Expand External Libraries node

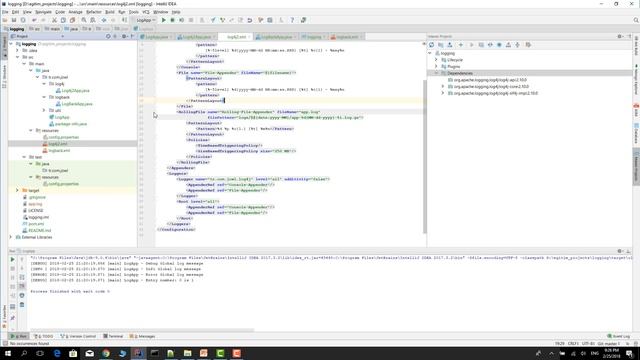(11, 237)
